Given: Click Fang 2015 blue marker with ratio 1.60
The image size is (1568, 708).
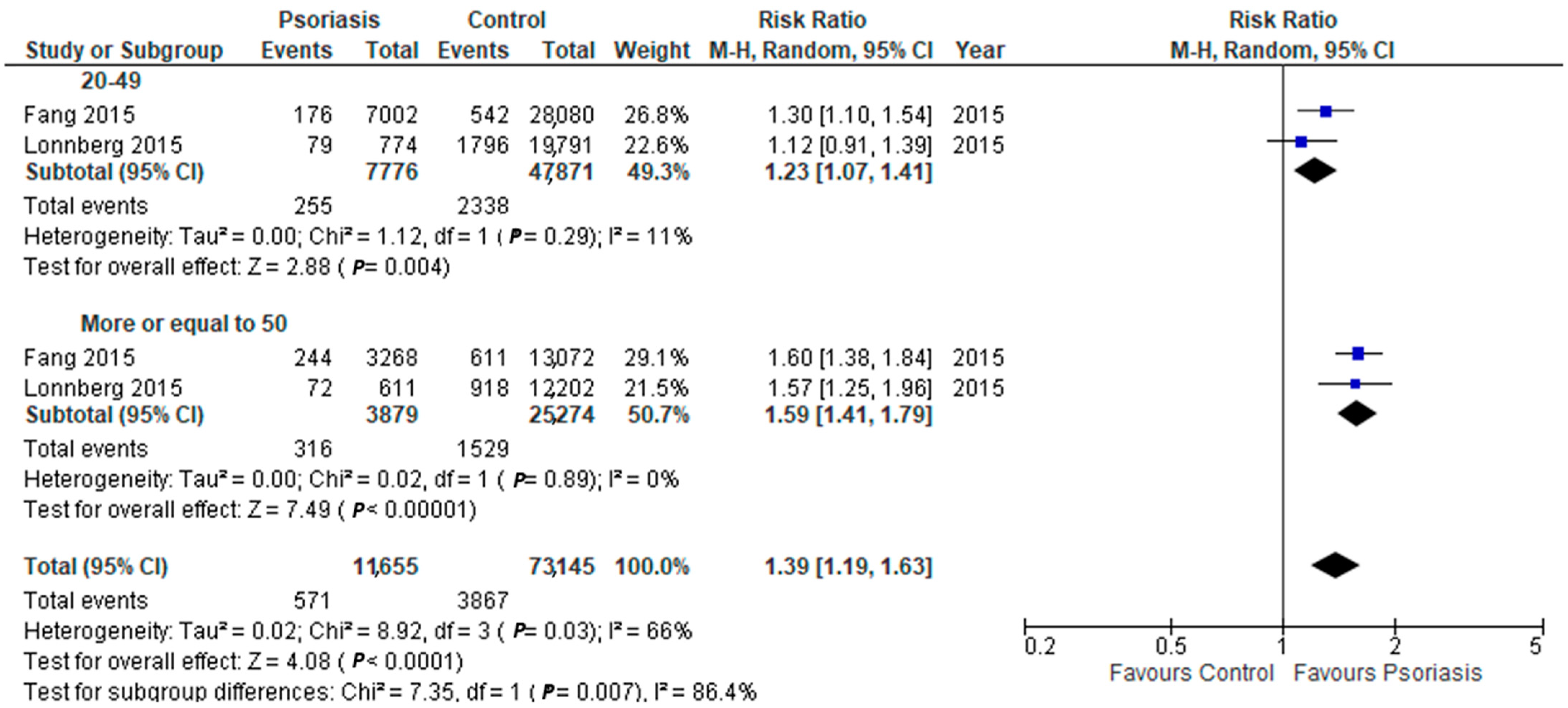Looking at the screenshot, I should 1357,353.
